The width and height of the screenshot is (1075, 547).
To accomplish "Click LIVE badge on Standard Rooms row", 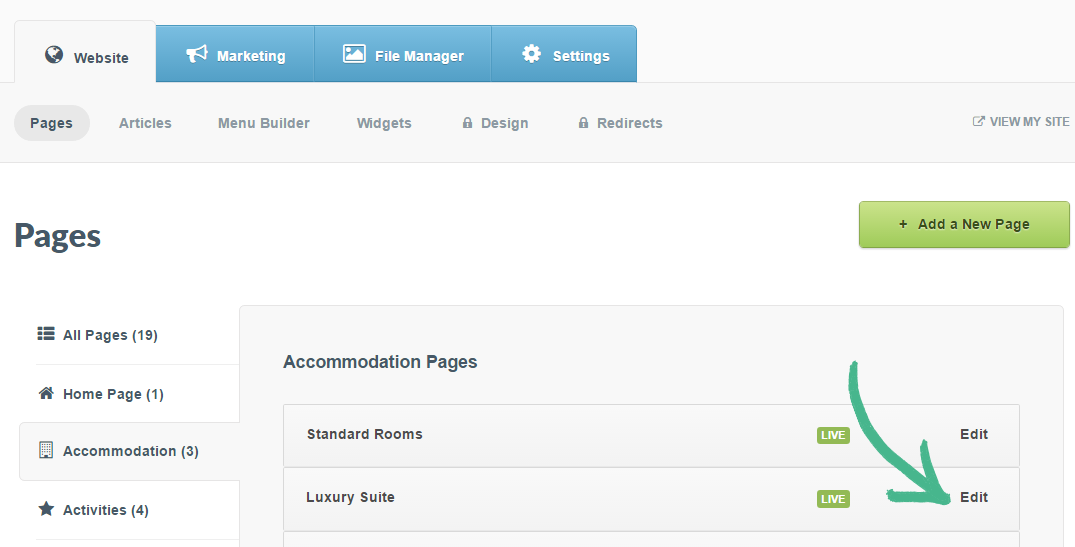I will [833, 435].
